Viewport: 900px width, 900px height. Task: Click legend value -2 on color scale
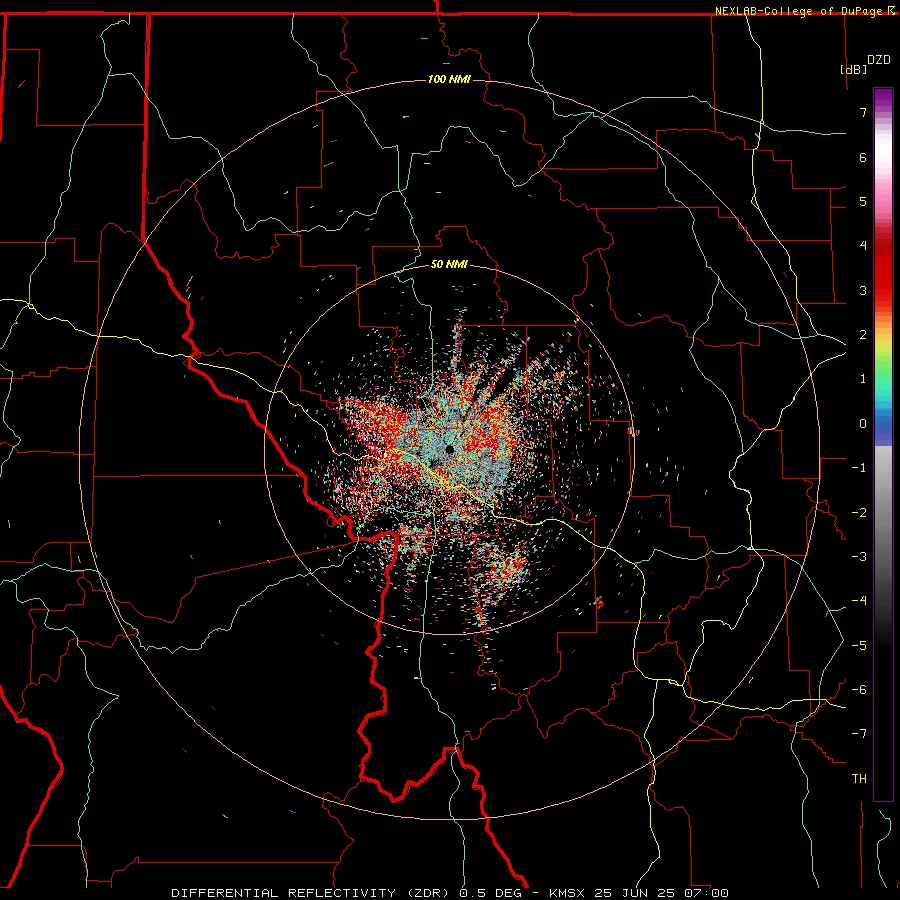click(x=859, y=513)
